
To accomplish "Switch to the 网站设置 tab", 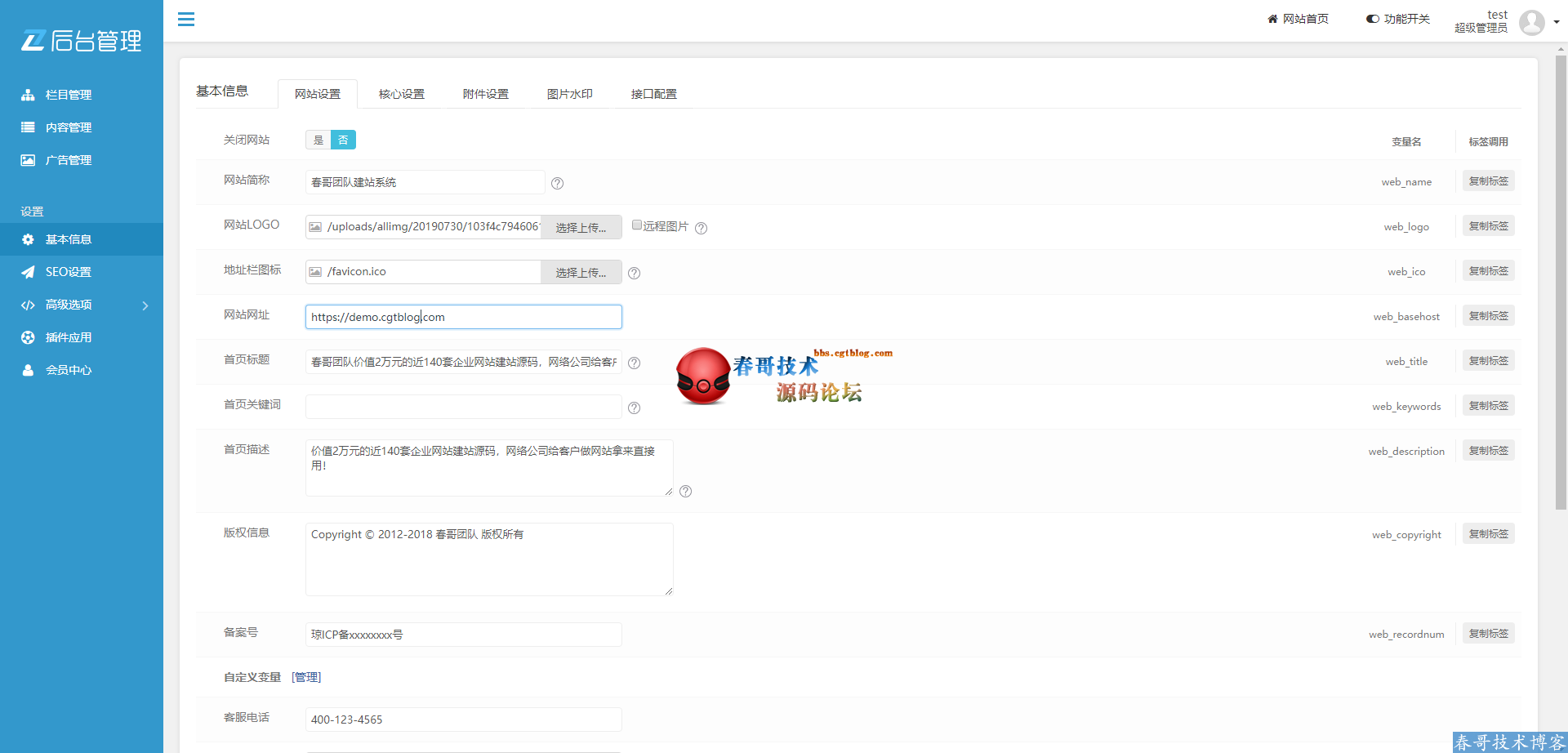I will [318, 94].
